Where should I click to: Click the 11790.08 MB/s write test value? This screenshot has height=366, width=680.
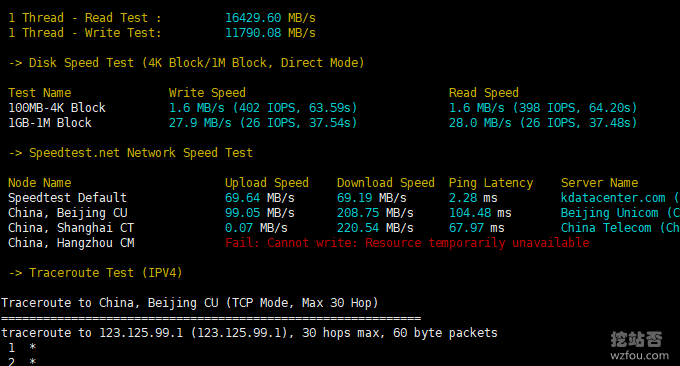tap(270, 33)
